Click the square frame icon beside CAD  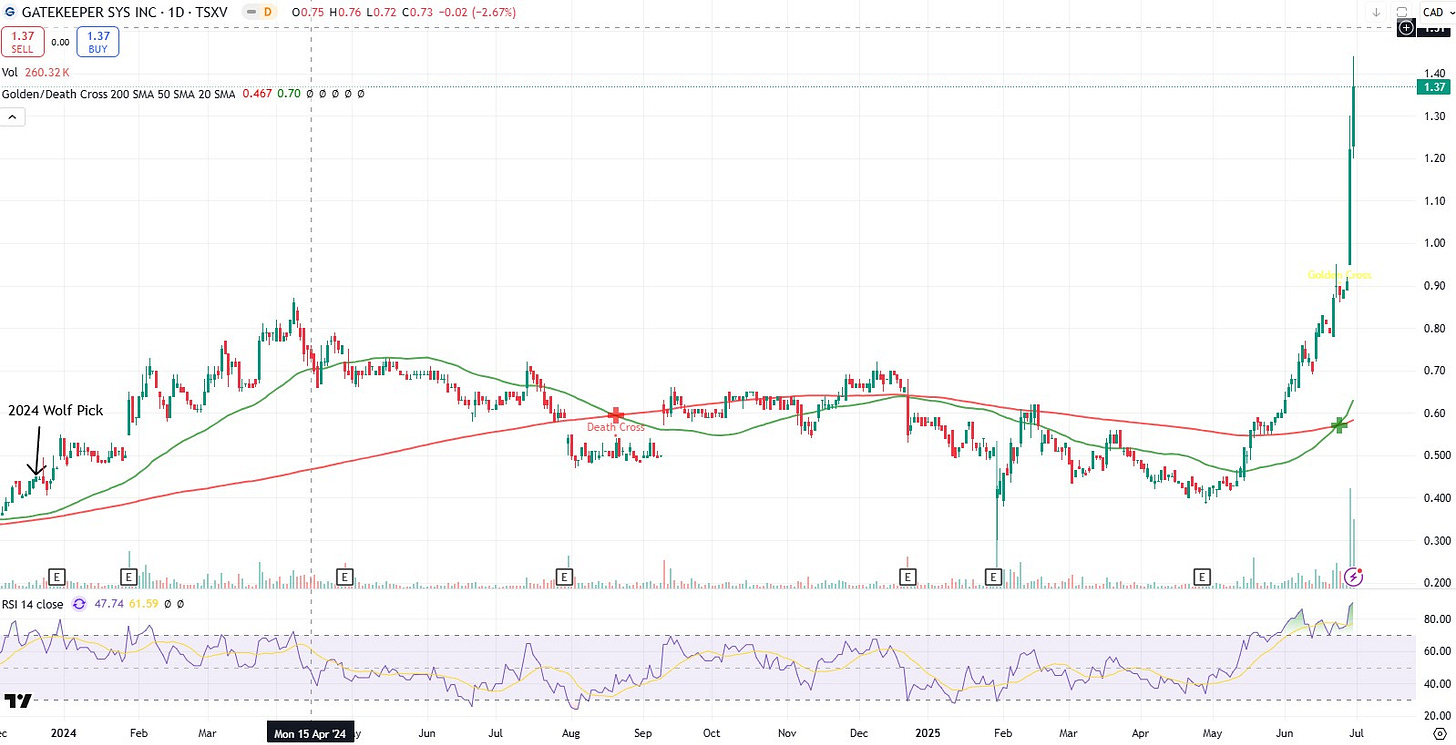tap(1402, 12)
